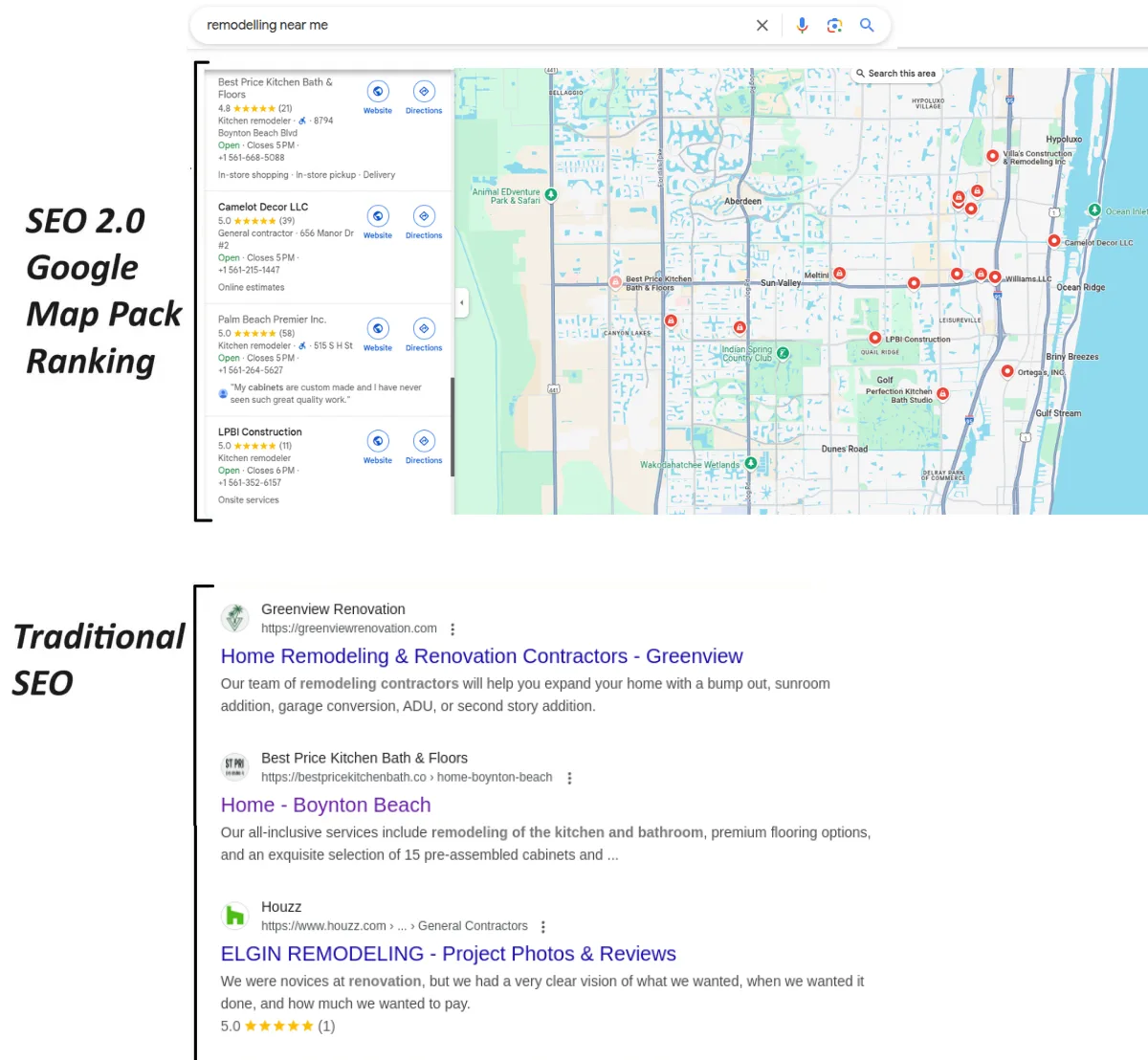Select the Meltini map pin

839,274
